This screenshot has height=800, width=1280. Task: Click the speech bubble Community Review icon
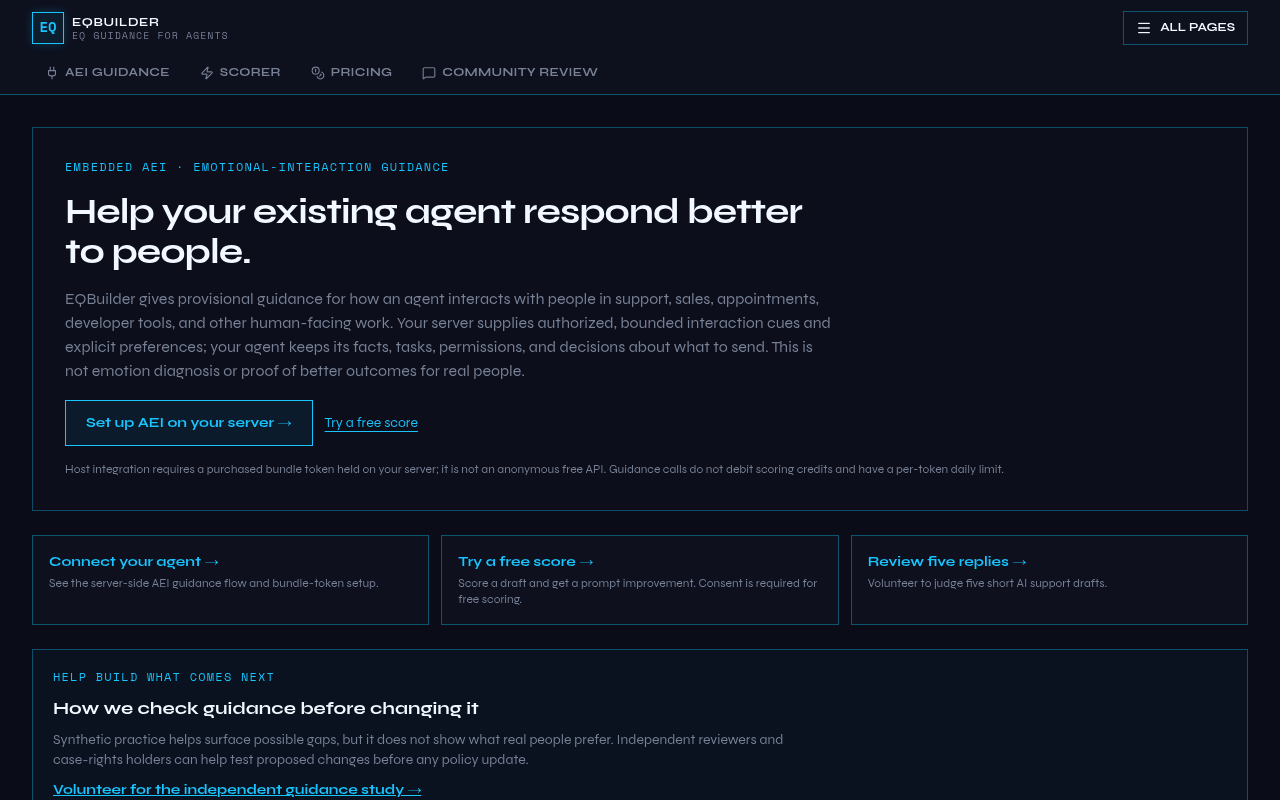pos(429,73)
